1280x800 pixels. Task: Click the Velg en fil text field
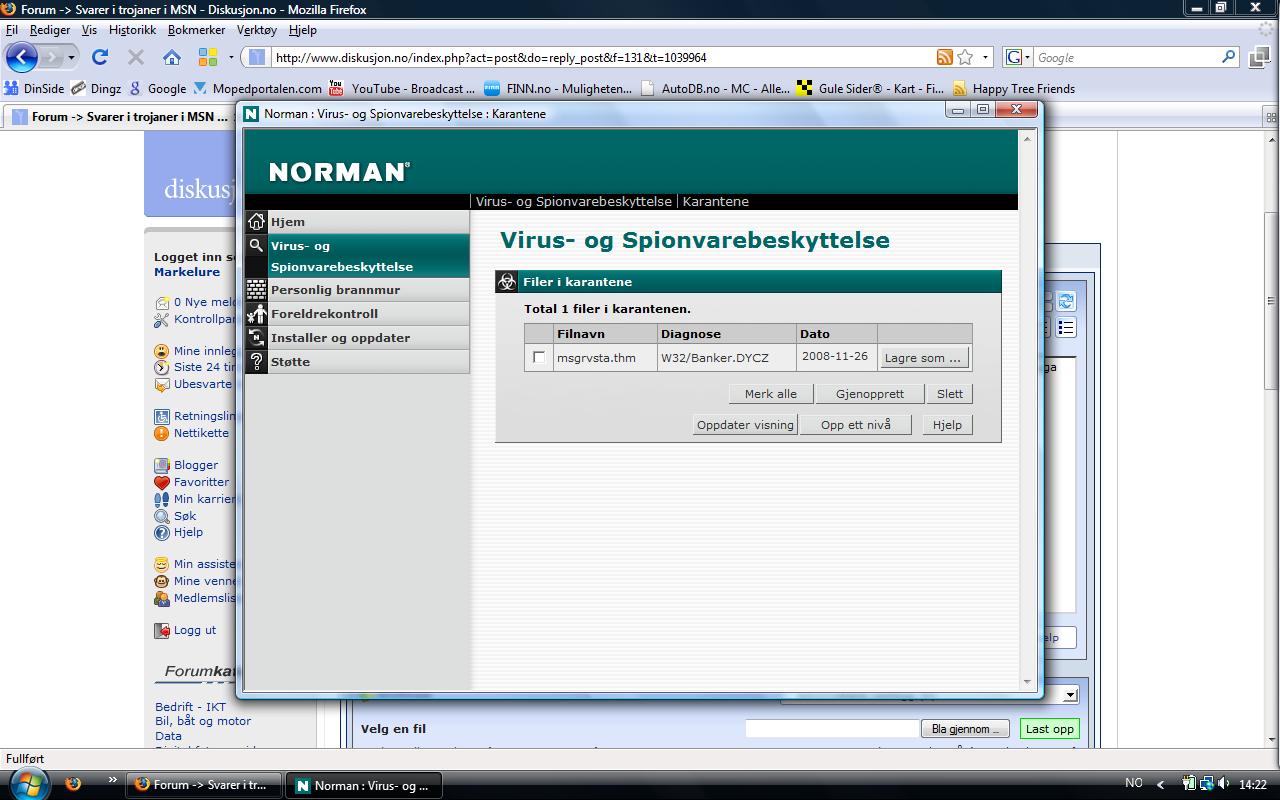coord(832,729)
